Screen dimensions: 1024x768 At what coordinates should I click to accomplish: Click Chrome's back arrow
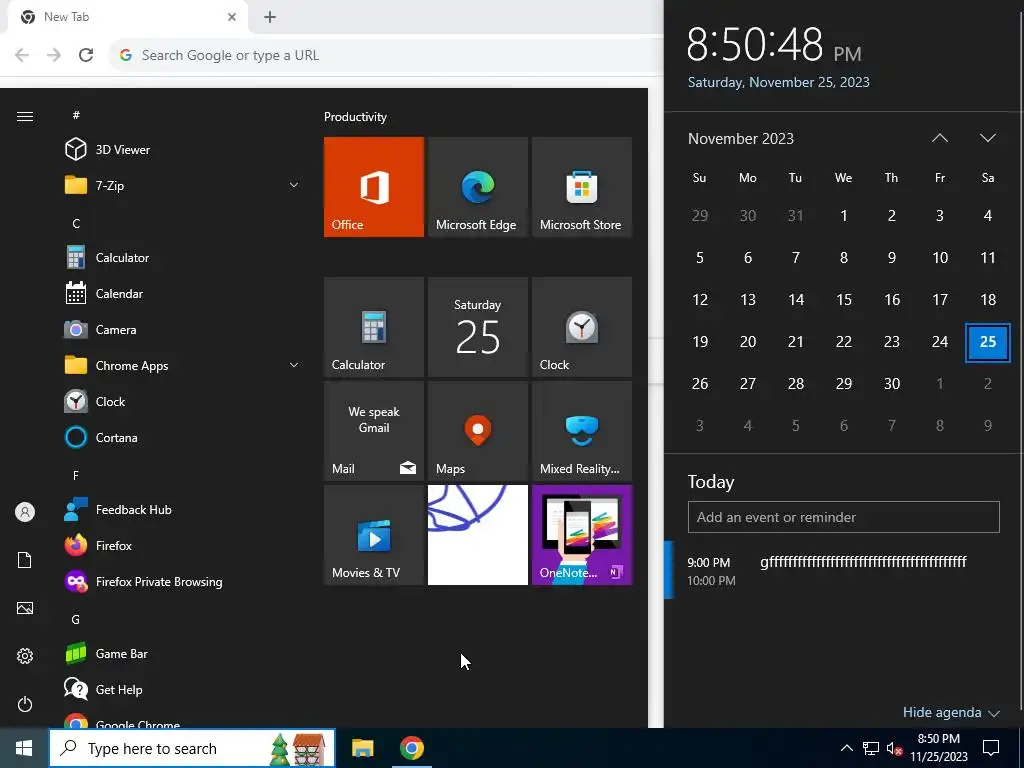(22, 55)
